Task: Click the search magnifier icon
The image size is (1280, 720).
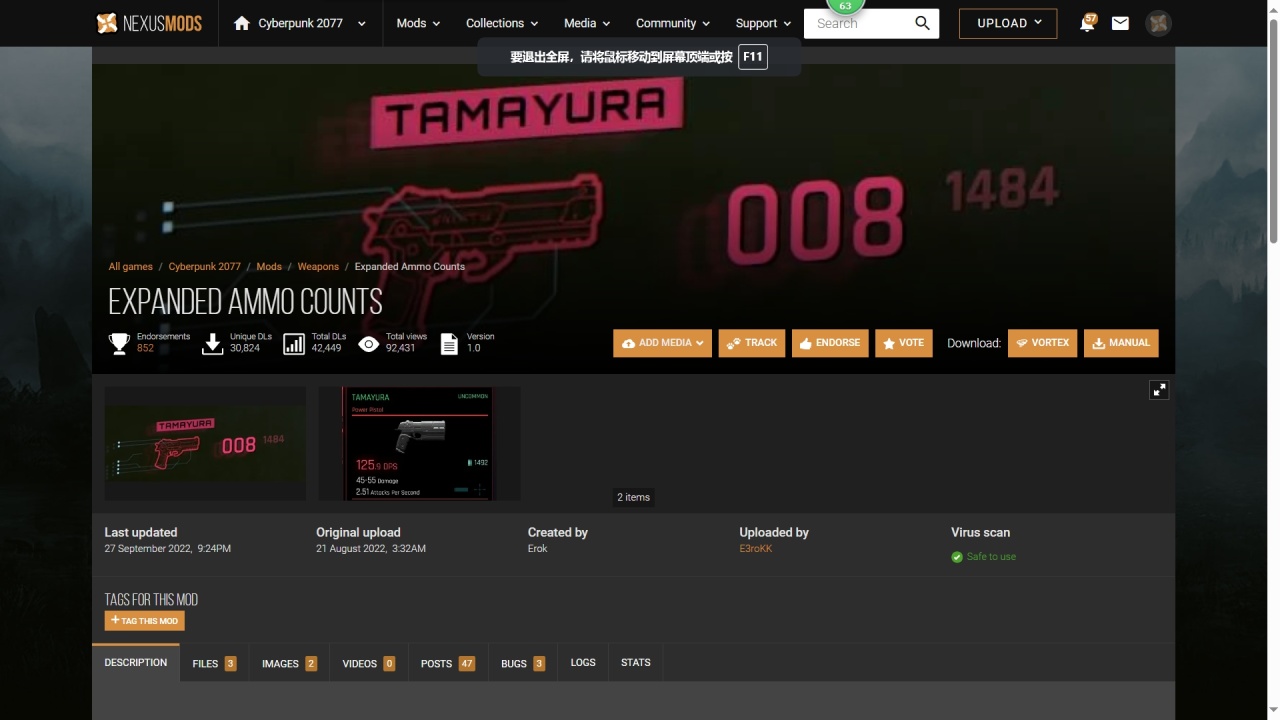Action: coord(923,23)
